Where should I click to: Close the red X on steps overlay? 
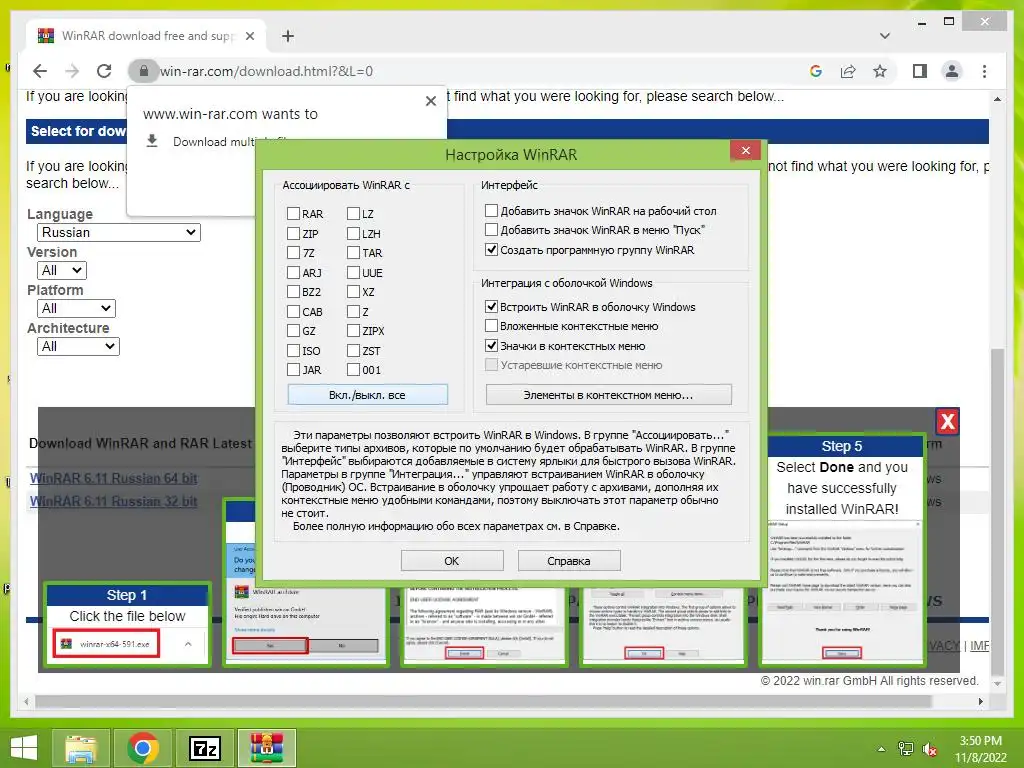point(948,422)
